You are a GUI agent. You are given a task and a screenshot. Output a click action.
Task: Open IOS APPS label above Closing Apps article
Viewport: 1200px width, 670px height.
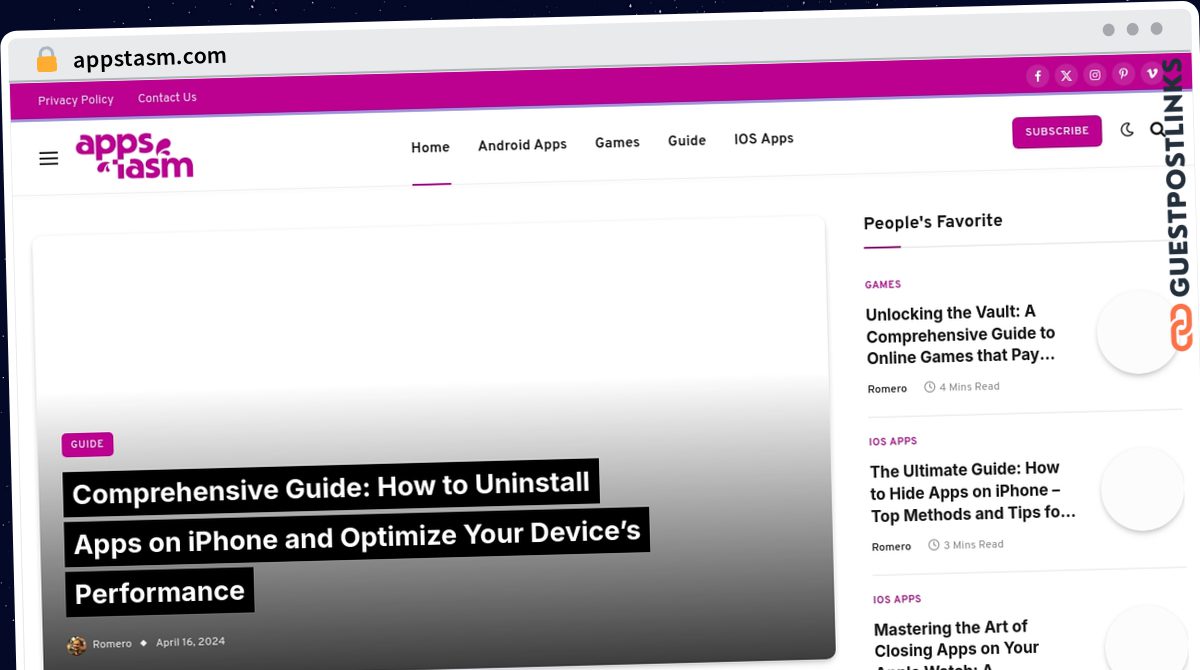pyautogui.click(x=897, y=600)
